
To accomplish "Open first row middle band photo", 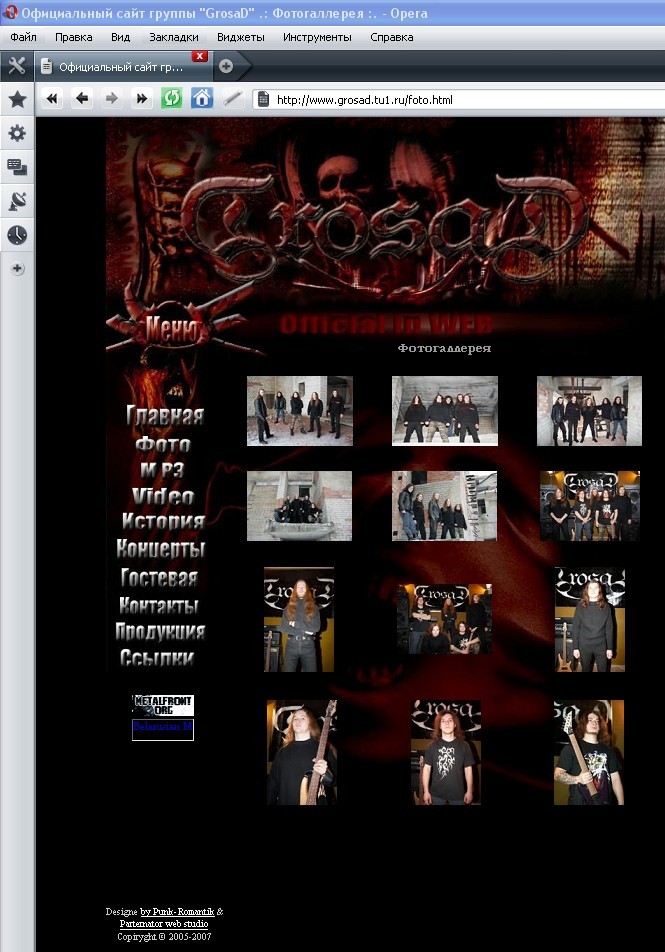I will 445,411.
